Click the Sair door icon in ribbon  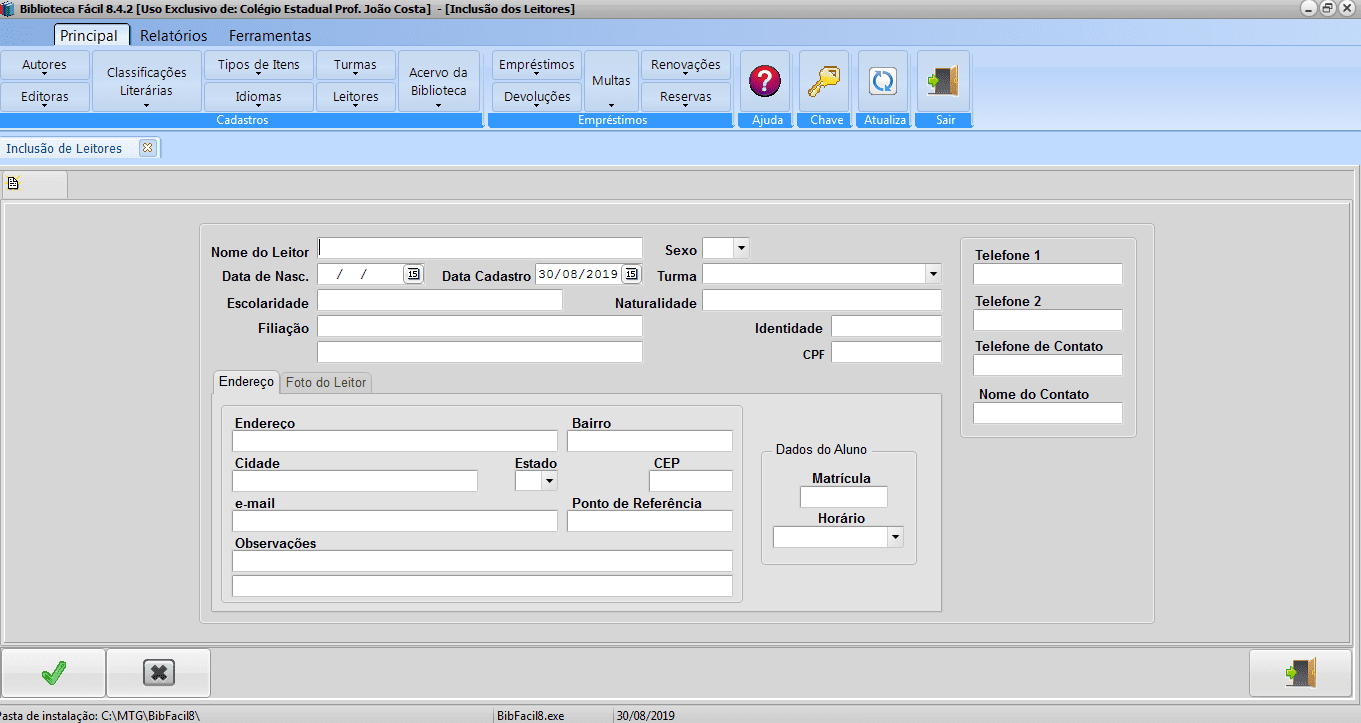(x=943, y=81)
